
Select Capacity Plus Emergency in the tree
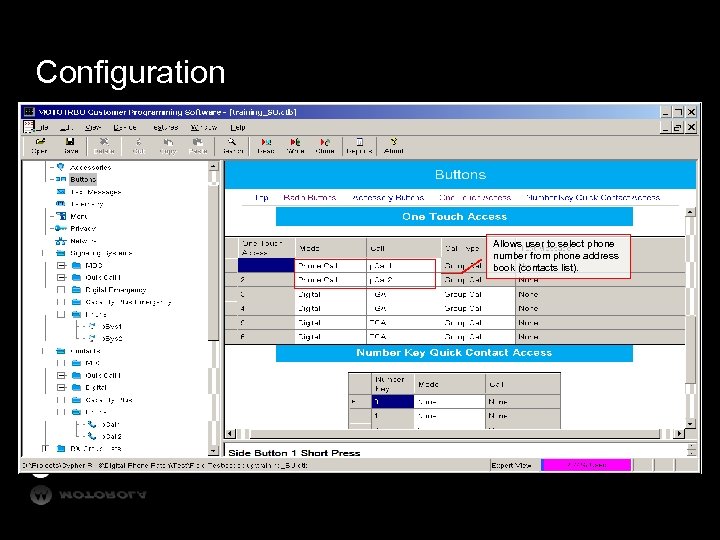pos(129,302)
